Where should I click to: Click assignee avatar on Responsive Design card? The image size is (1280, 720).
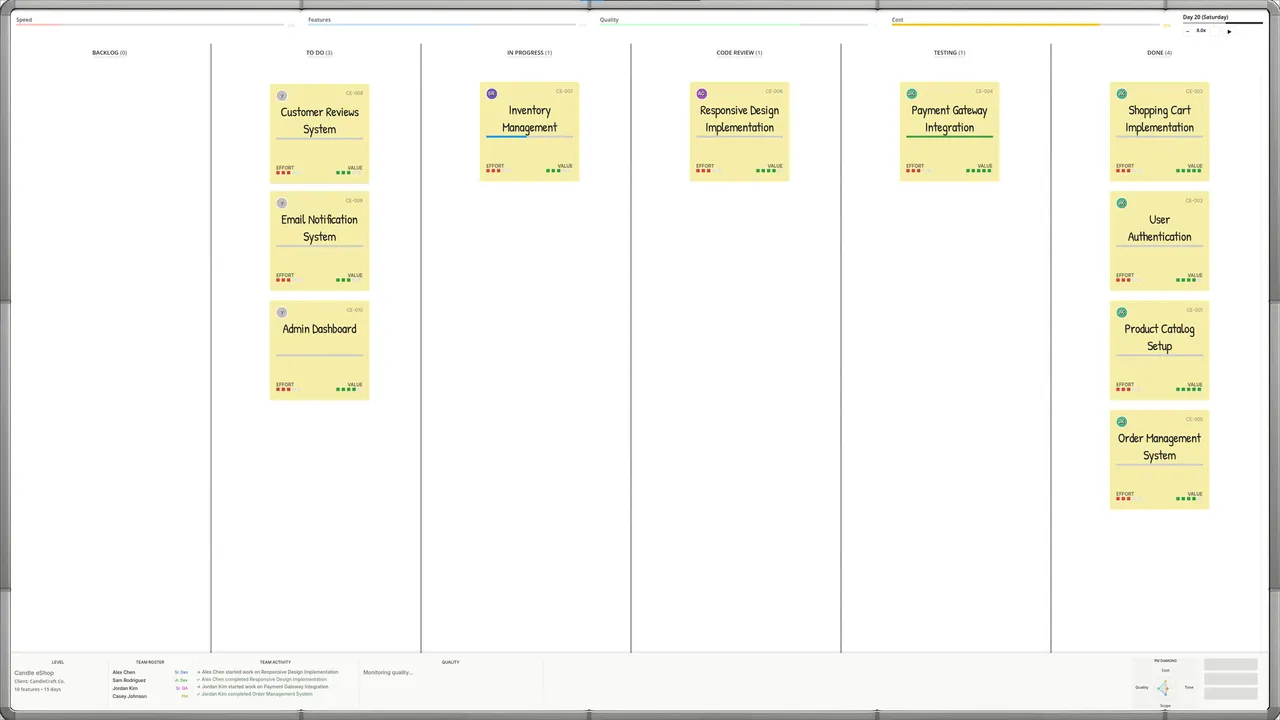pyautogui.click(x=701, y=94)
